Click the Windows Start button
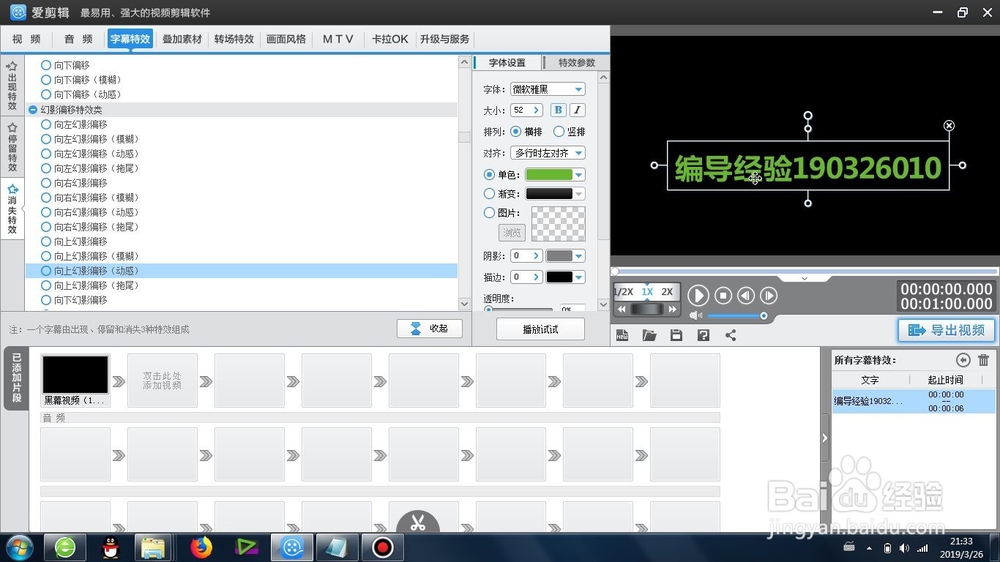Viewport: 1000px width, 562px height. click(x=19, y=547)
